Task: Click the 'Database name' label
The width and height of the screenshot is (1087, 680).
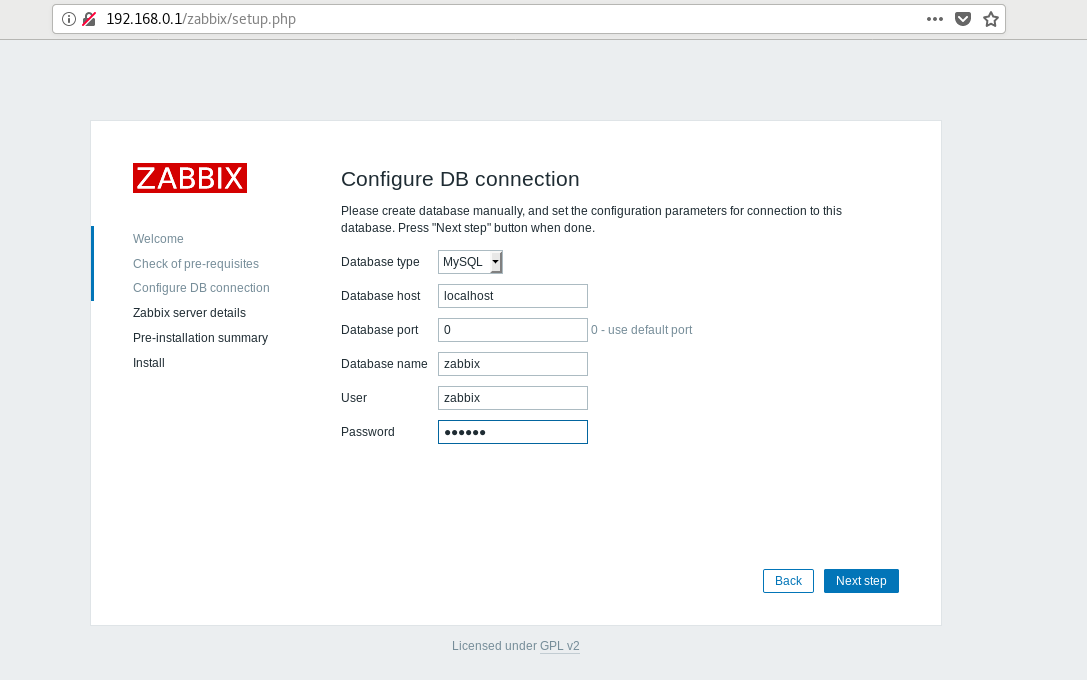Action: [x=384, y=364]
